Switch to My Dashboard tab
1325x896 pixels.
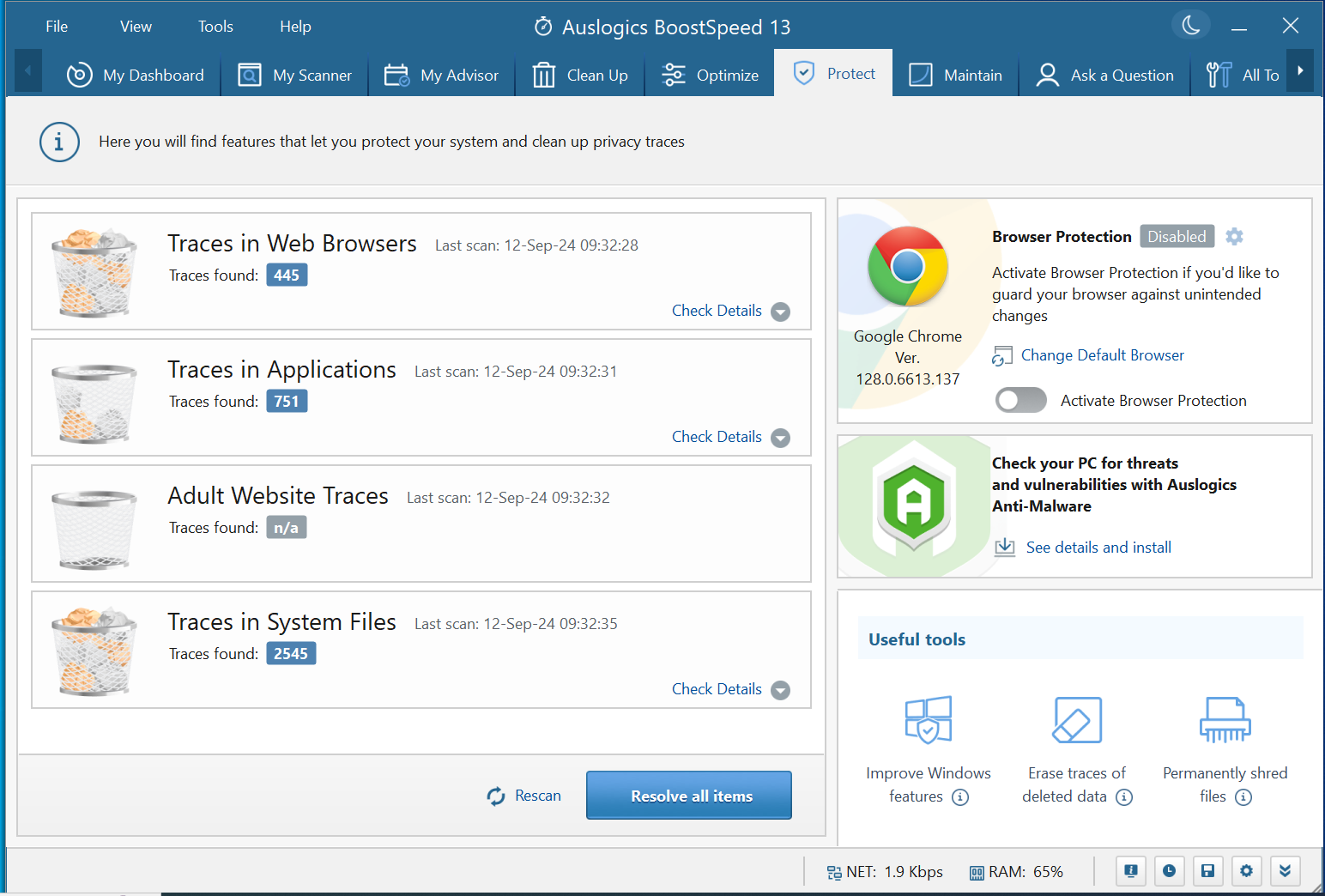click(x=135, y=75)
